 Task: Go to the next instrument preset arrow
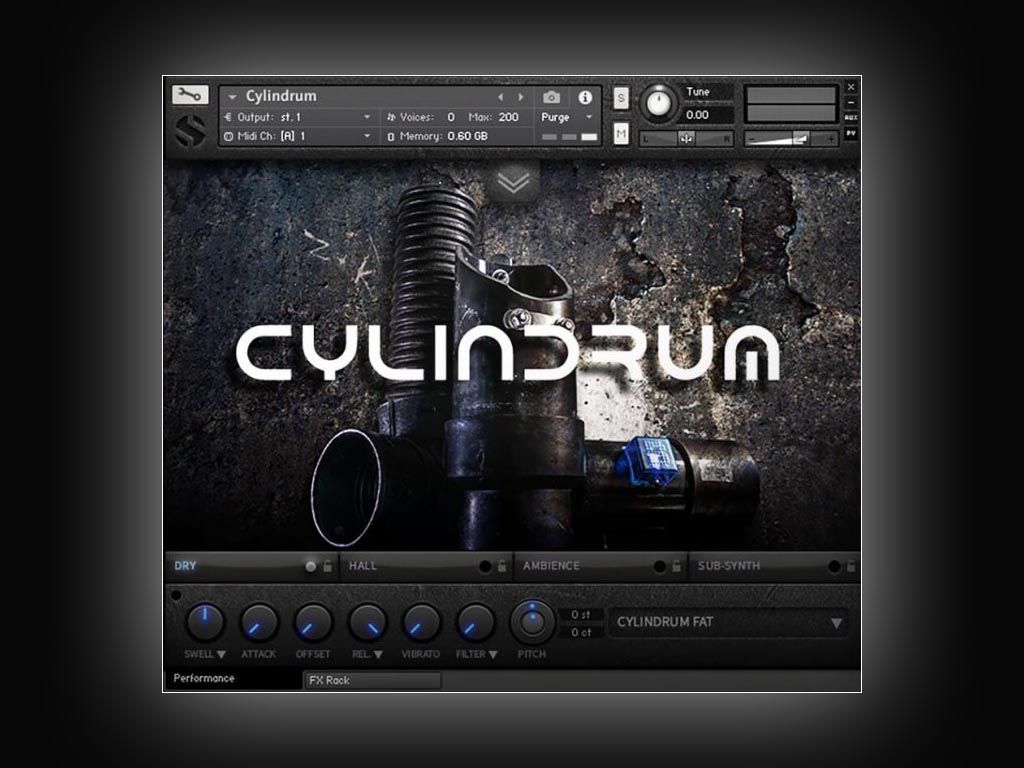click(x=520, y=97)
